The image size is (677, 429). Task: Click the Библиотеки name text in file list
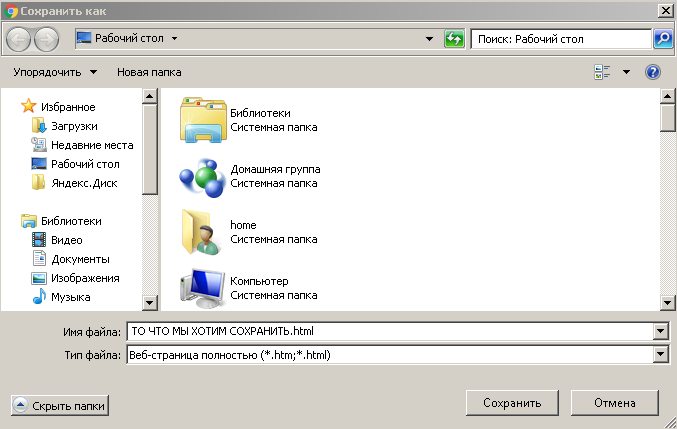click(x=260, y=113)
